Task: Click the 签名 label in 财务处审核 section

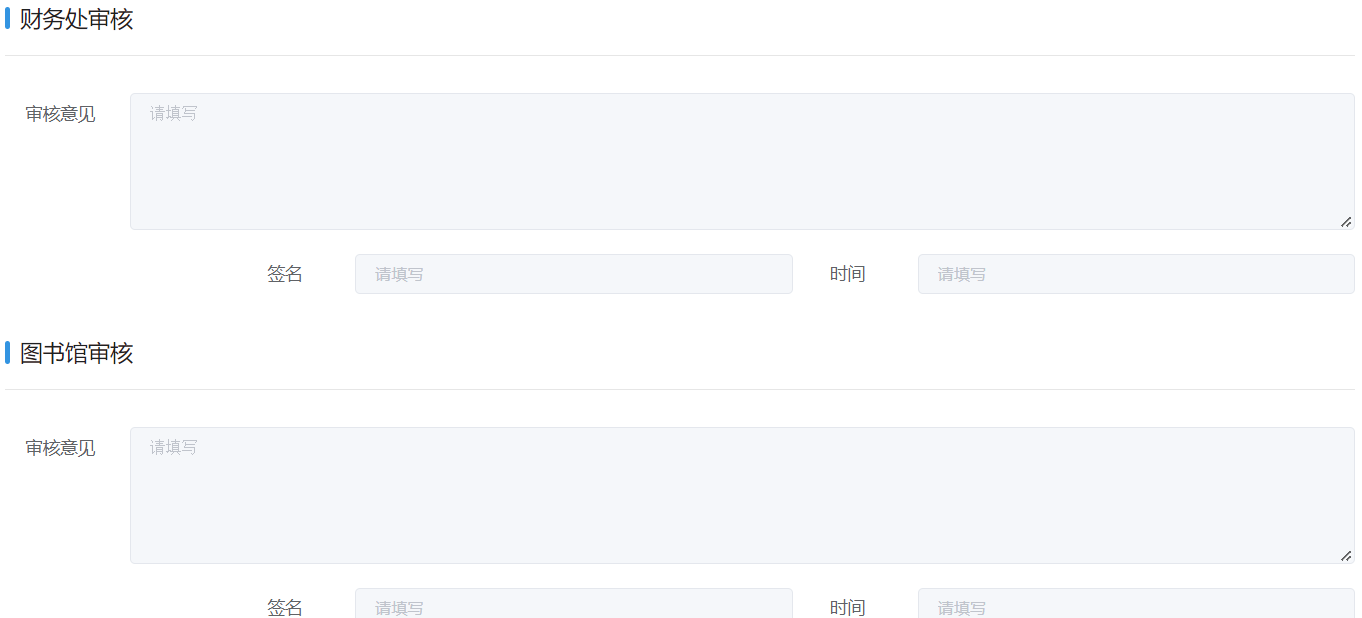Action: (285, 274)
